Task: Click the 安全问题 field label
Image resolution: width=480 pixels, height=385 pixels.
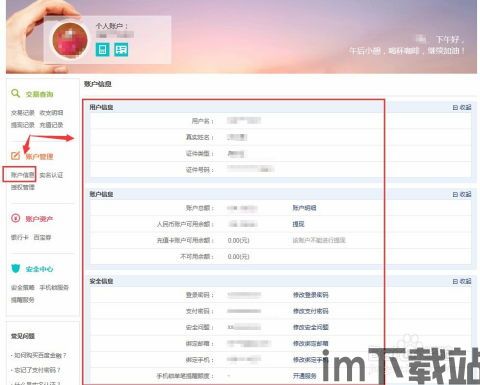Action: [200, 327]
